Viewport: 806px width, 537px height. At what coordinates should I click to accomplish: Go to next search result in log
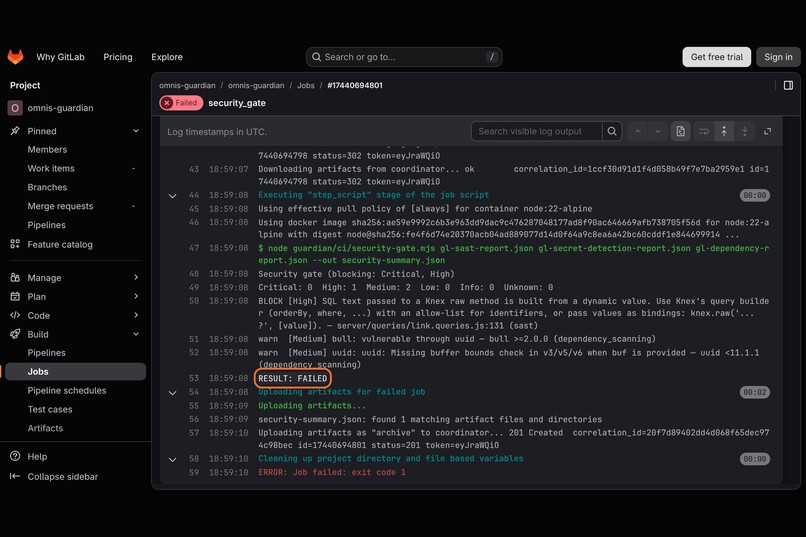[657, 131]
